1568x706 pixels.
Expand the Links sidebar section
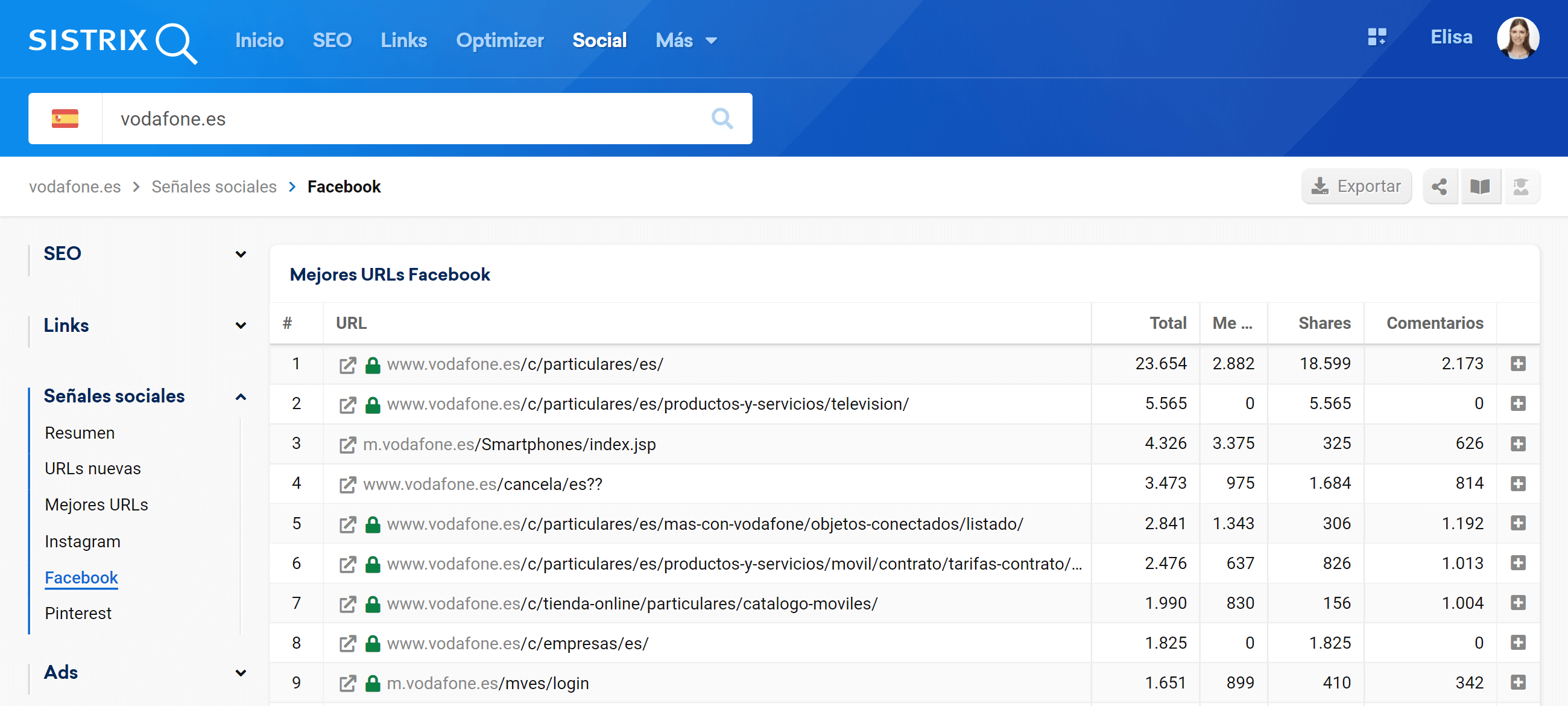click(x=241, y=325)
